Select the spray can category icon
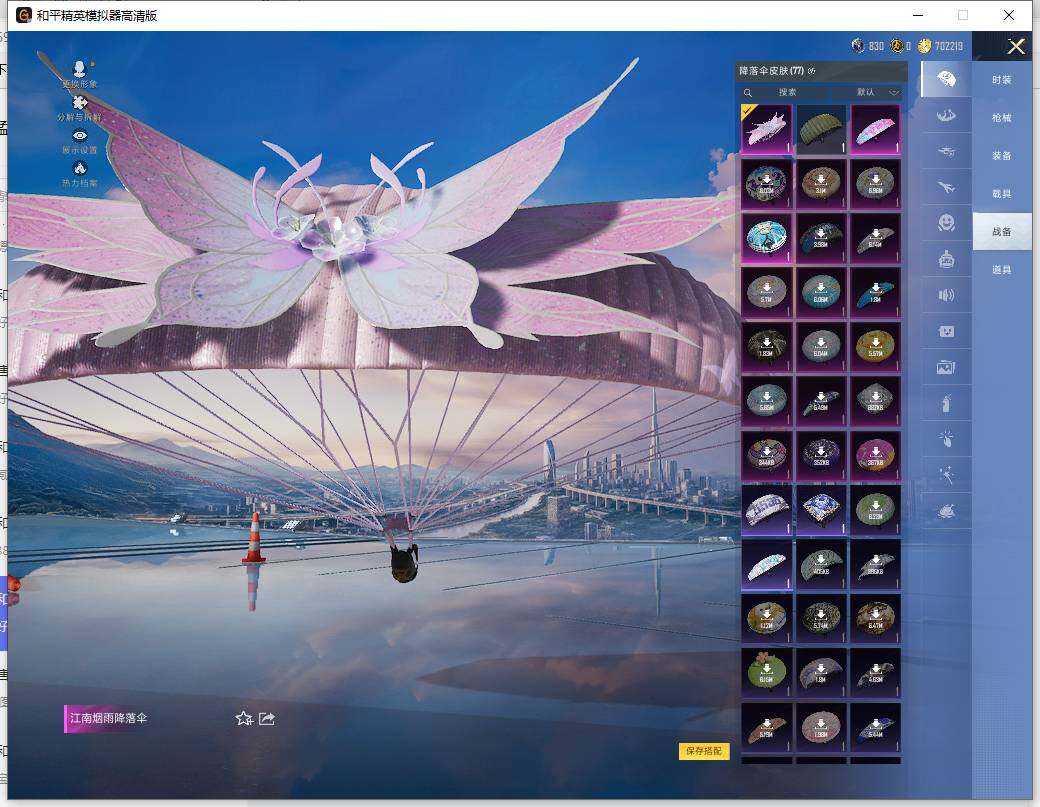This screenshot has width=1040, height=807. click(x=946, y=403)
